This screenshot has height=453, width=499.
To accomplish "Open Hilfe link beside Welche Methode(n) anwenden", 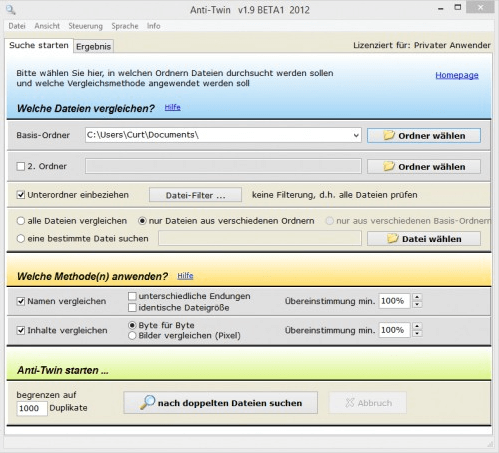I will pyautogui.click(x=185, y=276).
